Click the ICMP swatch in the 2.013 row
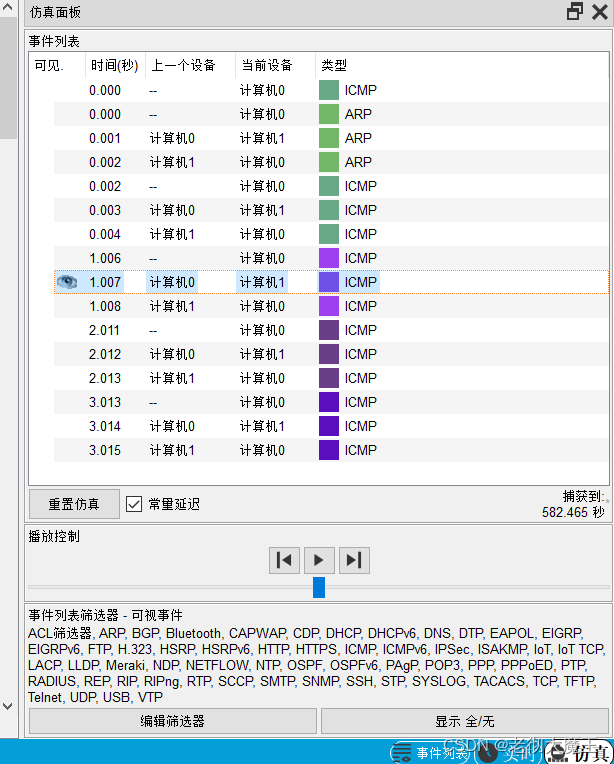The image size is (614, 764). 329,378
